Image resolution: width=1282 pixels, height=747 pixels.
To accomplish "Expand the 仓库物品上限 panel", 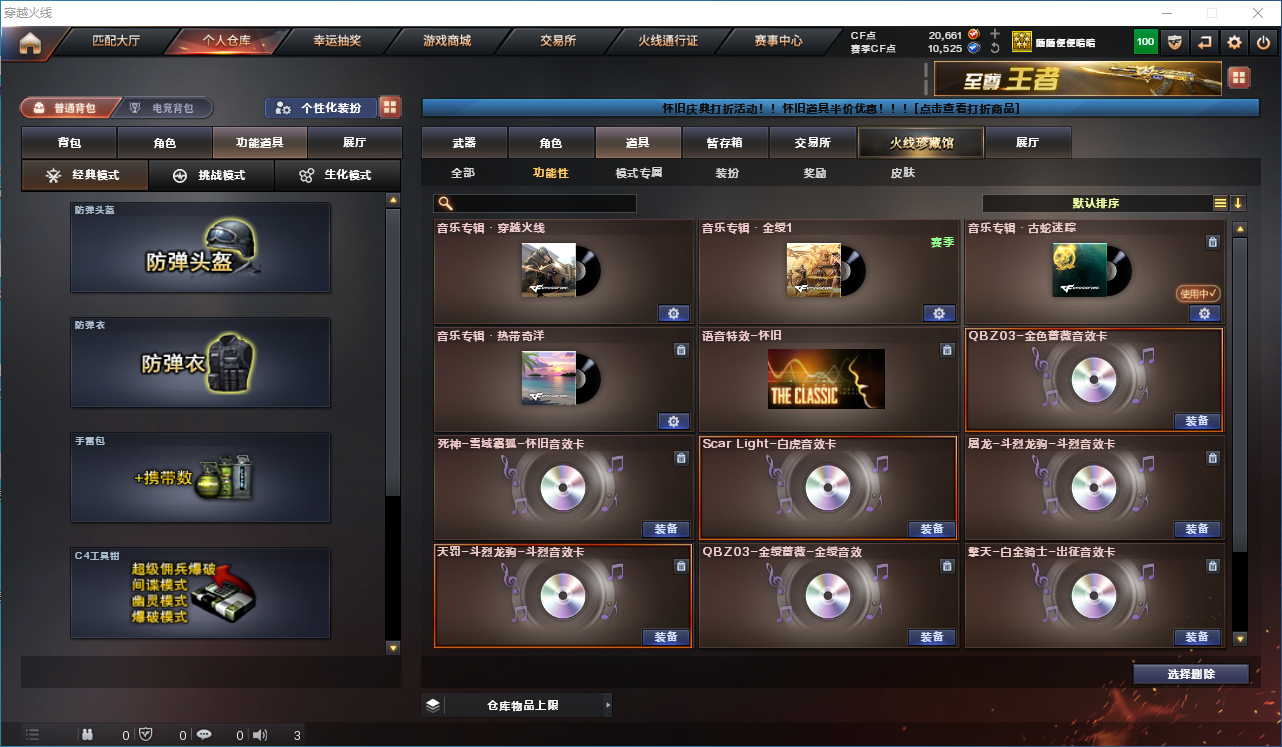I will 517,705.
